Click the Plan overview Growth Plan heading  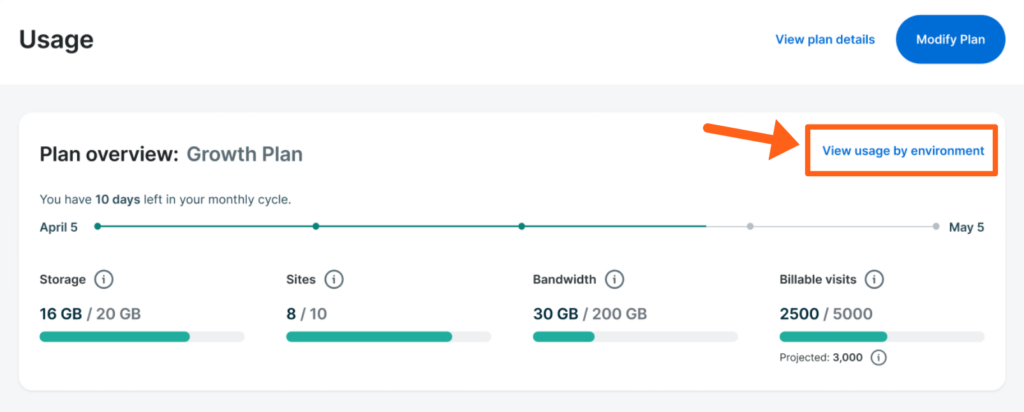click(171, 154)
